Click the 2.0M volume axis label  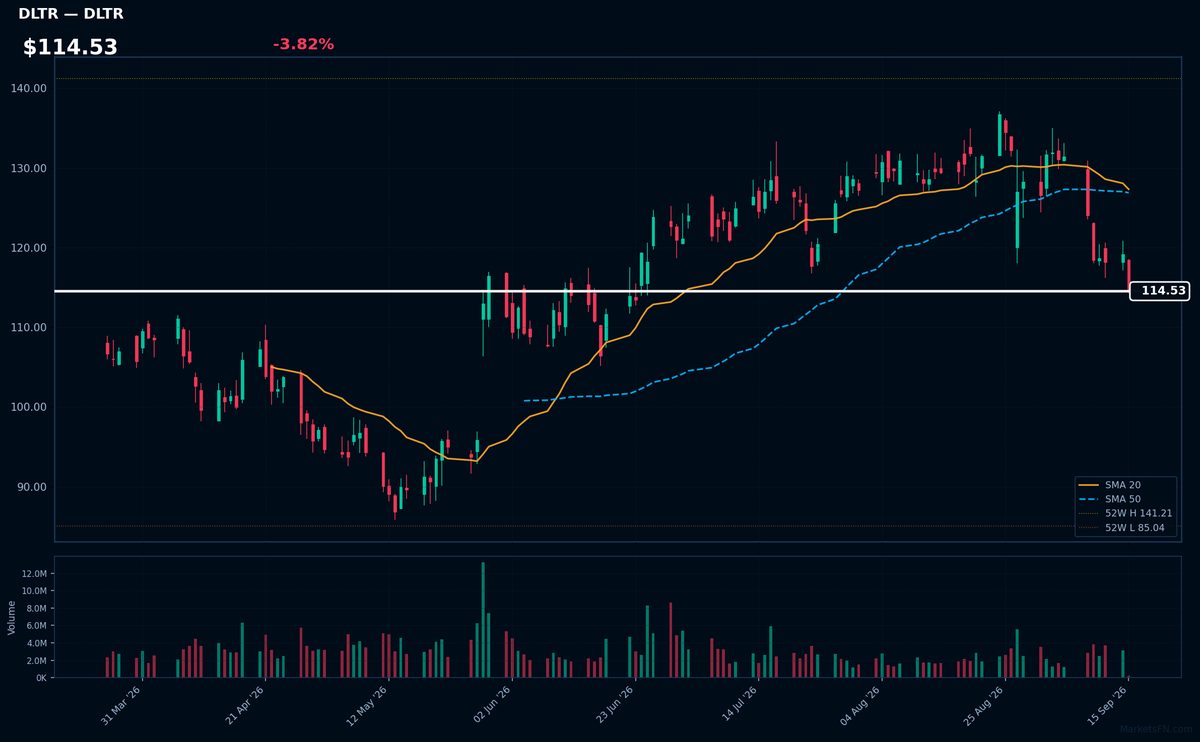(x=36, y=661)
